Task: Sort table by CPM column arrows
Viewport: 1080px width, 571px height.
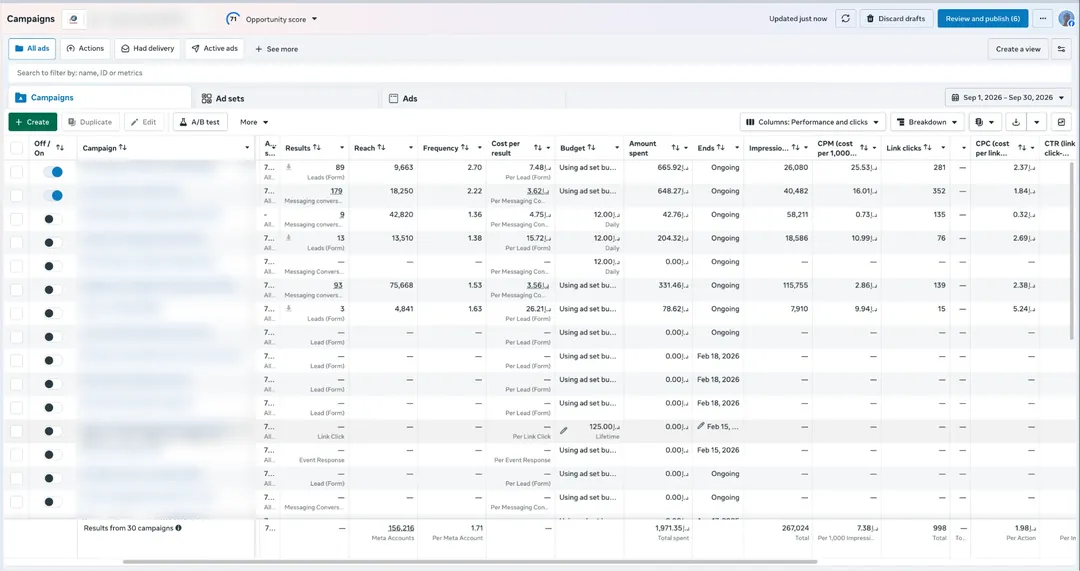Action: [x=864, y=147]
